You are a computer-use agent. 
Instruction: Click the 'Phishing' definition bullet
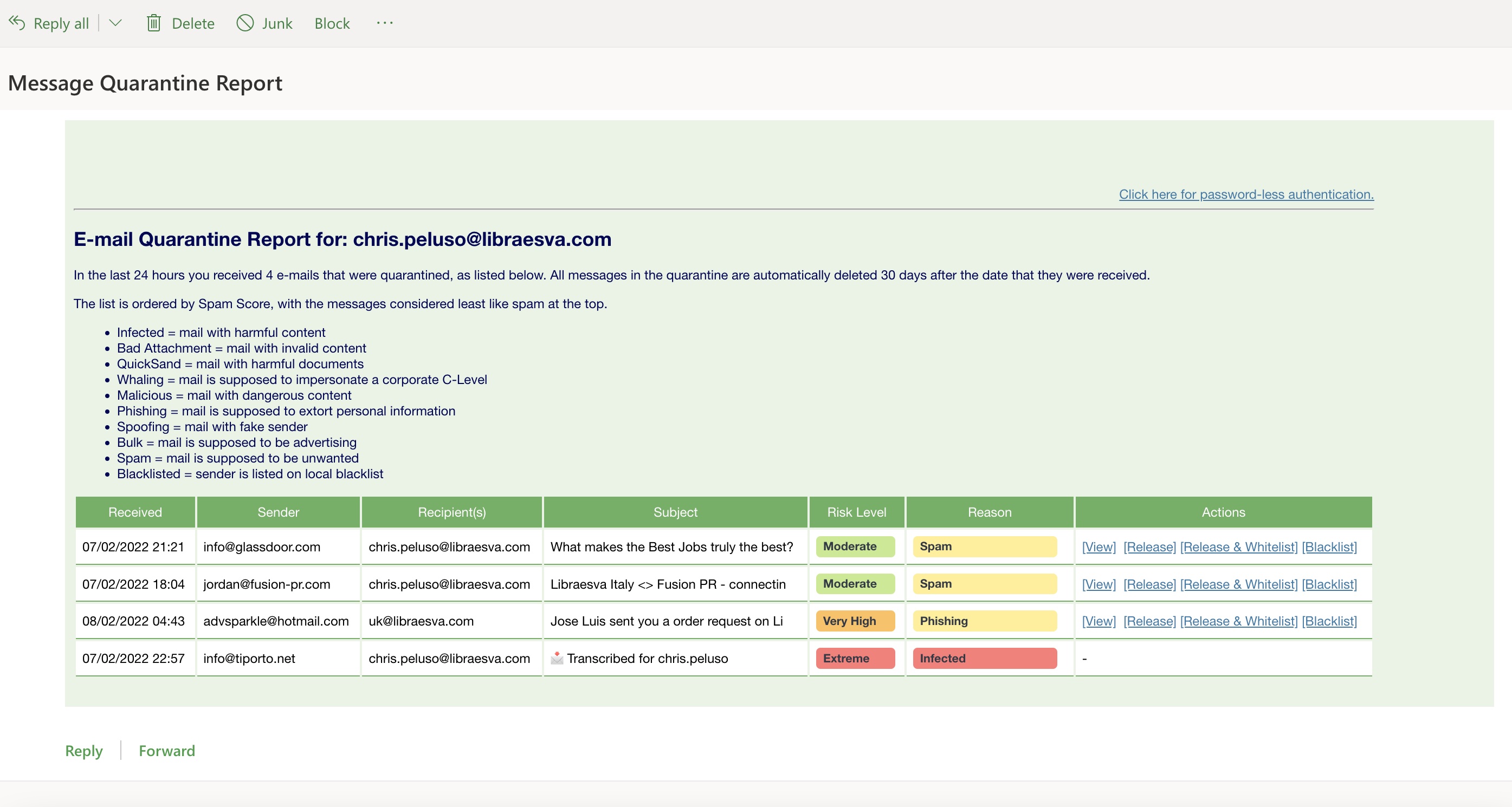point(286,411)
